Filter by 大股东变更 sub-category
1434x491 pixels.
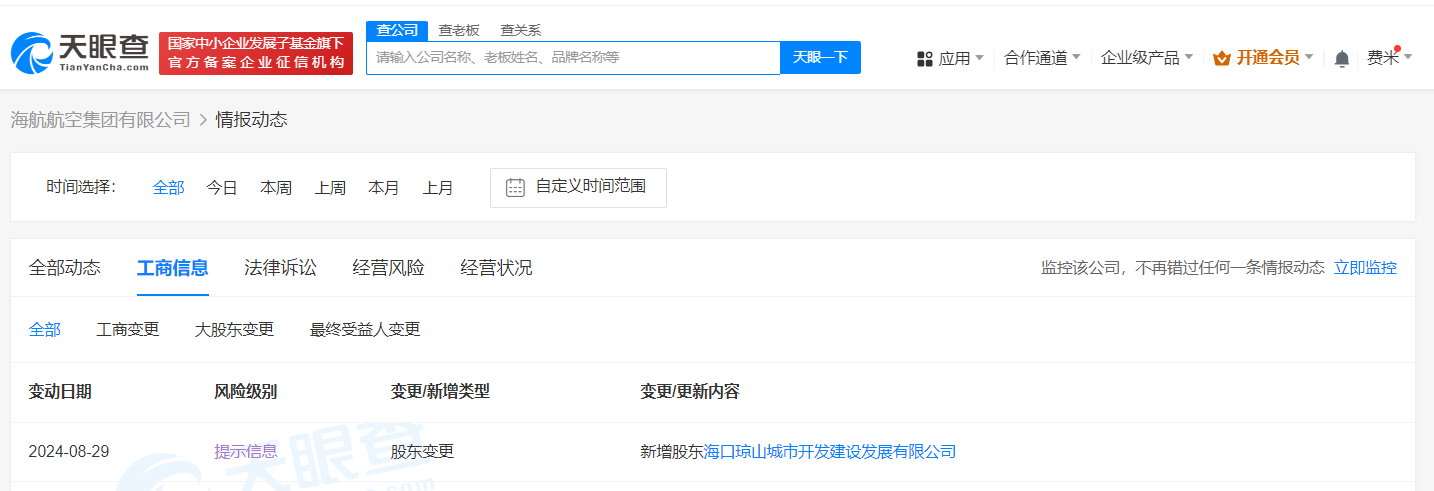[234, 329]
